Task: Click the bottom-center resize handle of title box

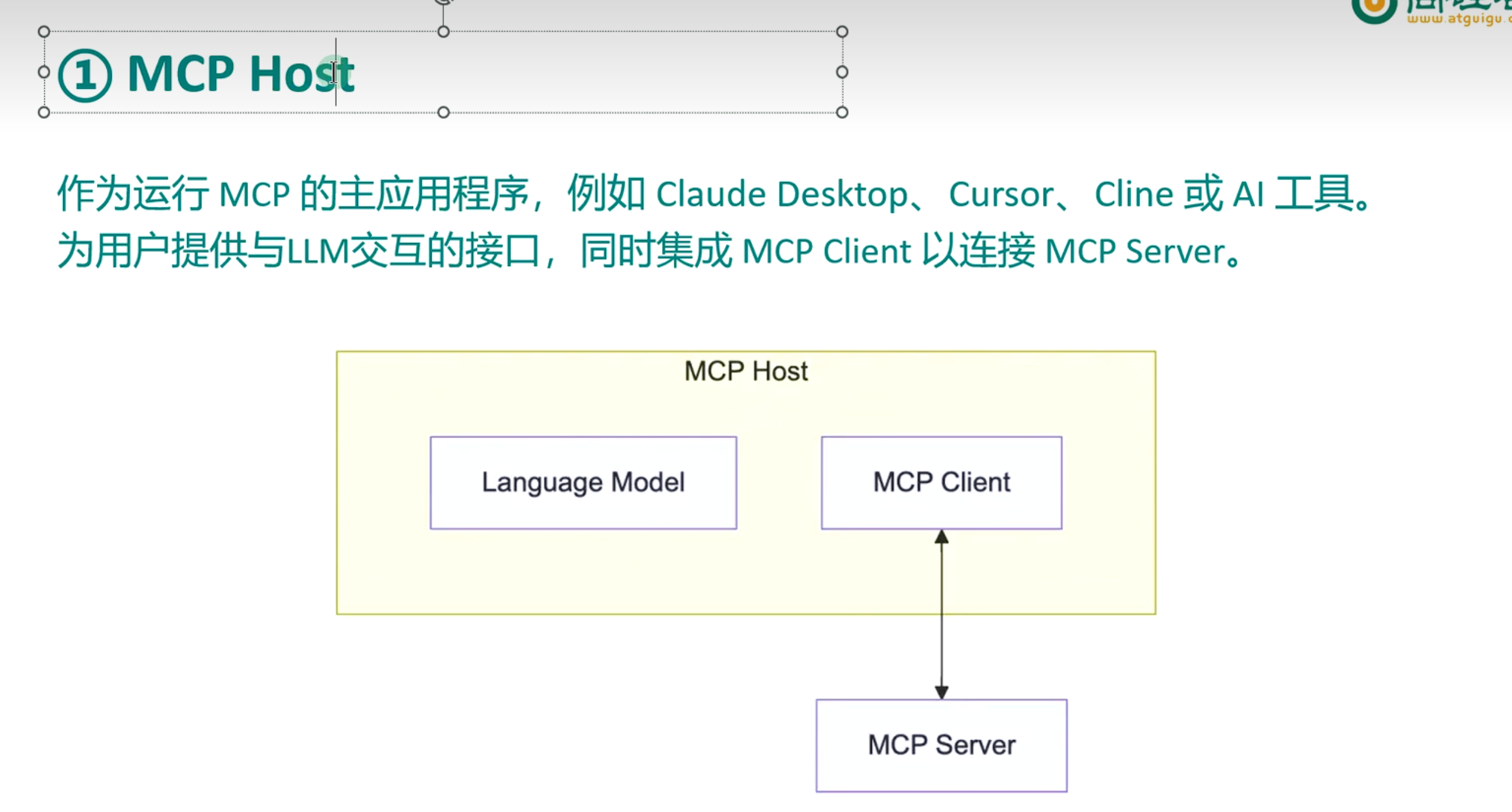Action: click(444, 112)
